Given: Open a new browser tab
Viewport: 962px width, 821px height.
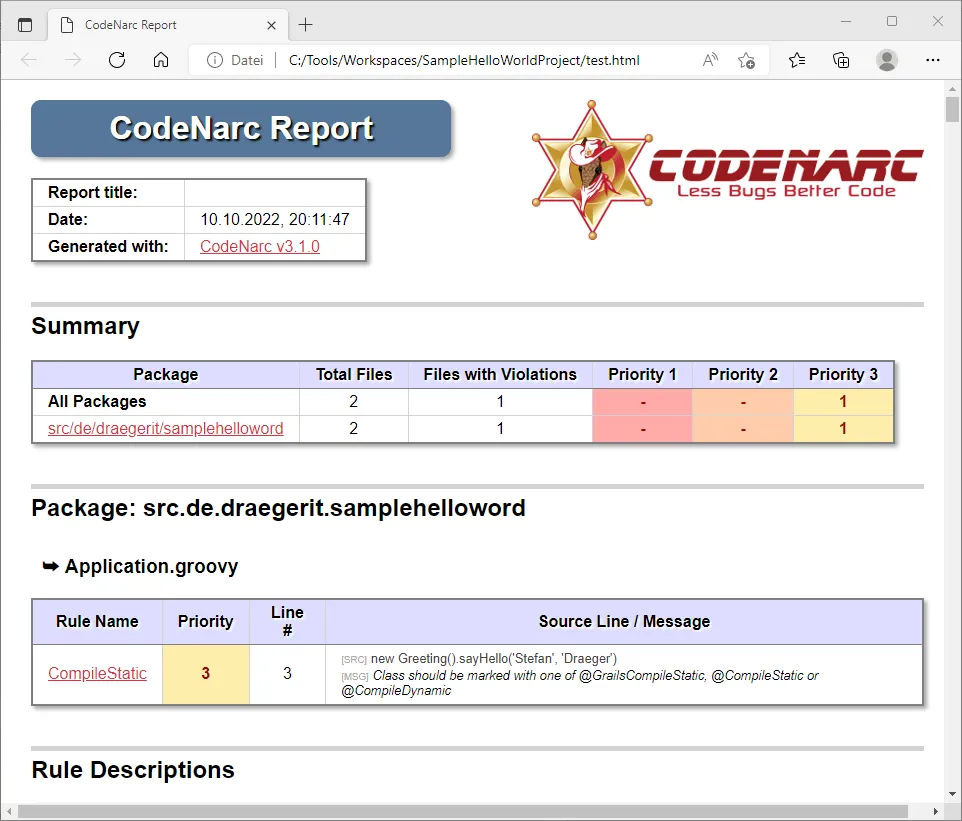Looking at the screenshot, I should [x=306, y=24].
